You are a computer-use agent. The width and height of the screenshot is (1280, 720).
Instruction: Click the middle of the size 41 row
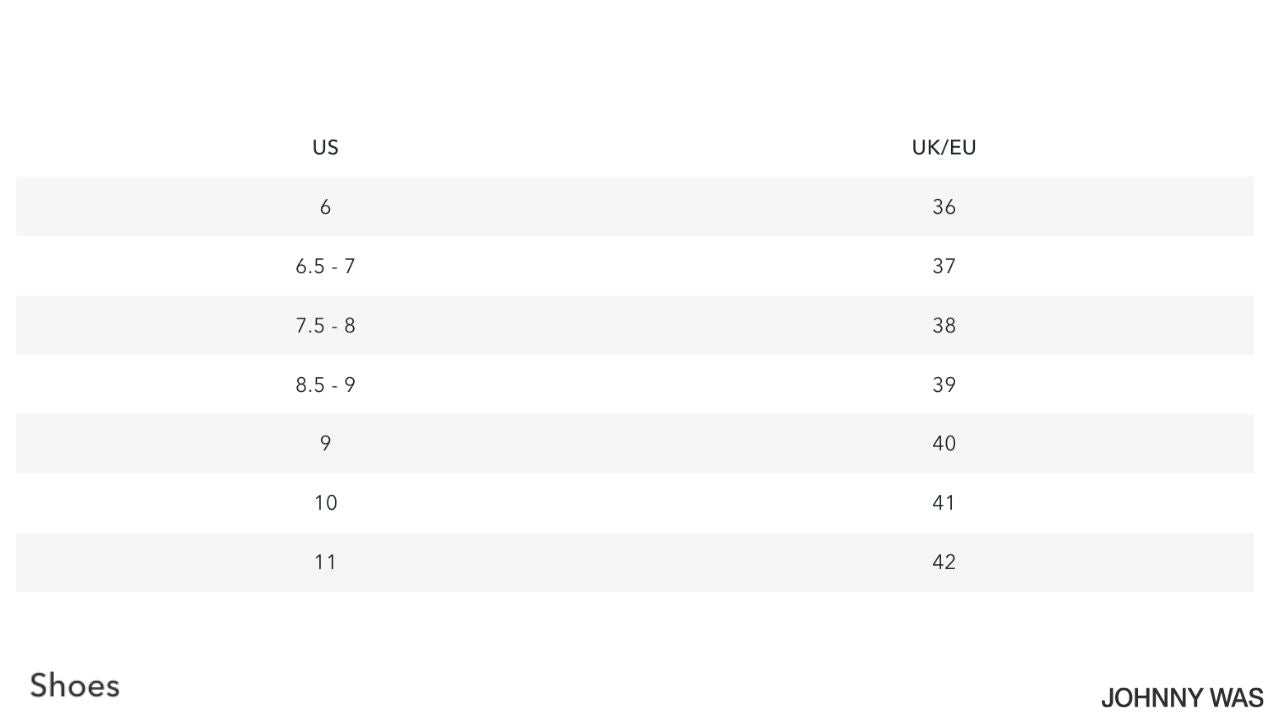click(x=634, y=502)
